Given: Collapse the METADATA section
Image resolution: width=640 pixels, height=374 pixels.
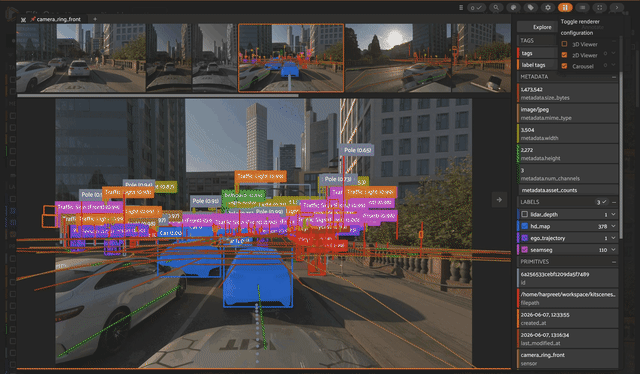Looking at the screenshot, I should (613, 77).
